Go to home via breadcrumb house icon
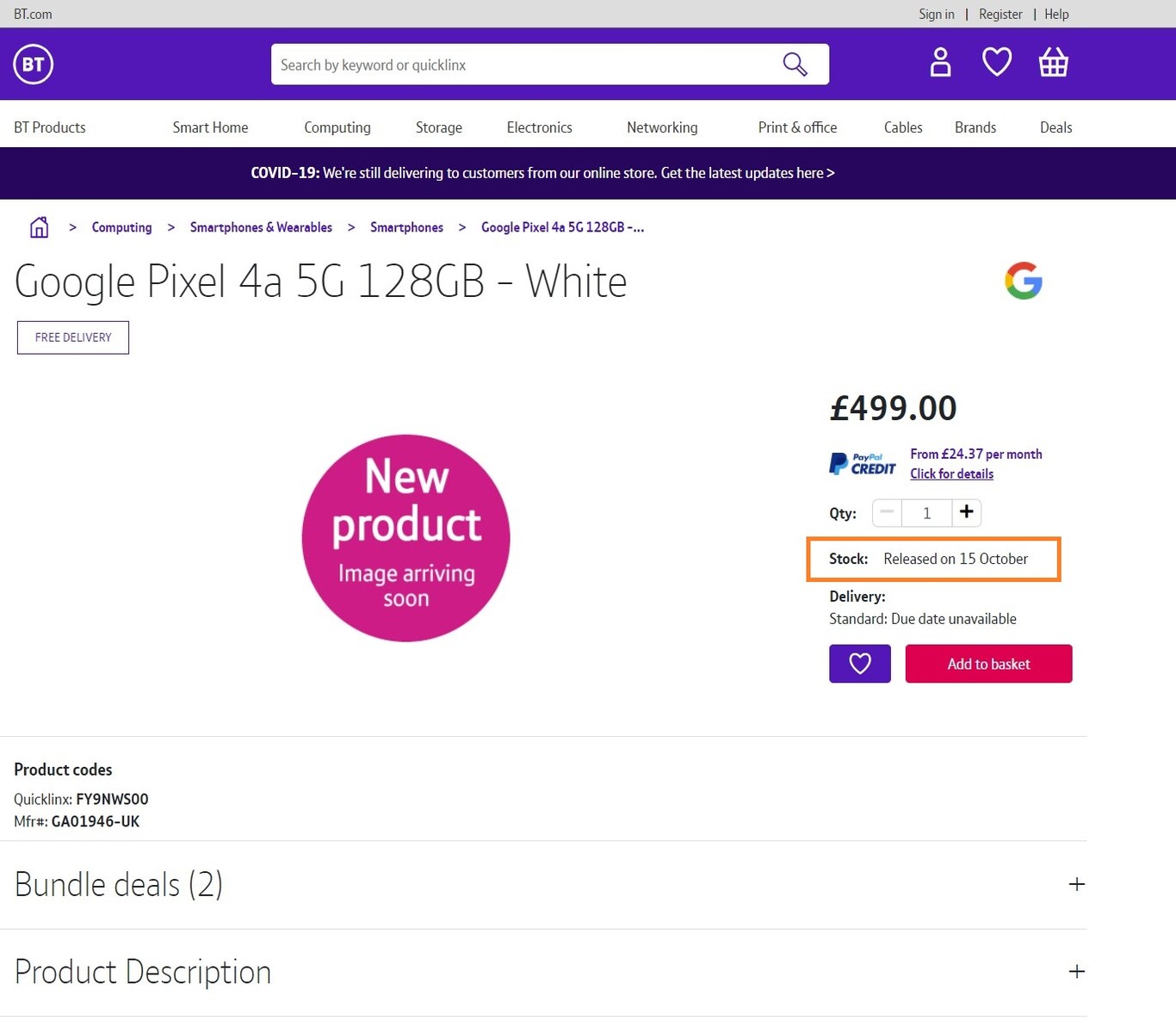Viewport: 1176px width, 1033px height. [x=39, y=227]
